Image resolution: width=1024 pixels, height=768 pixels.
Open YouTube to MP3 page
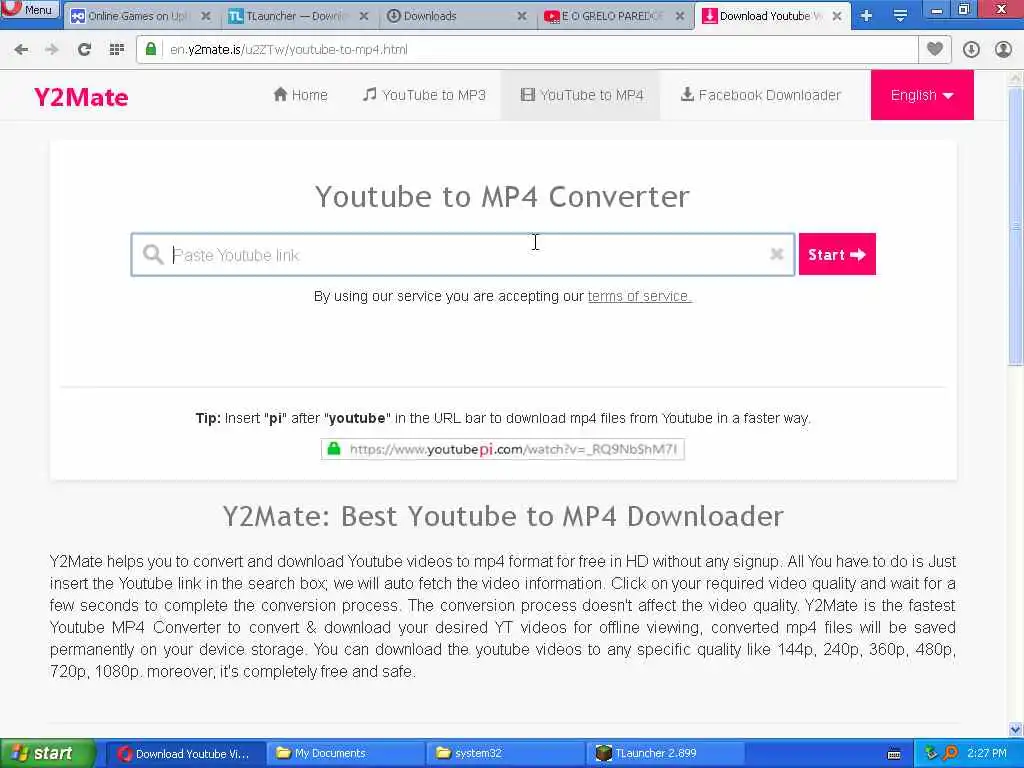424,95
